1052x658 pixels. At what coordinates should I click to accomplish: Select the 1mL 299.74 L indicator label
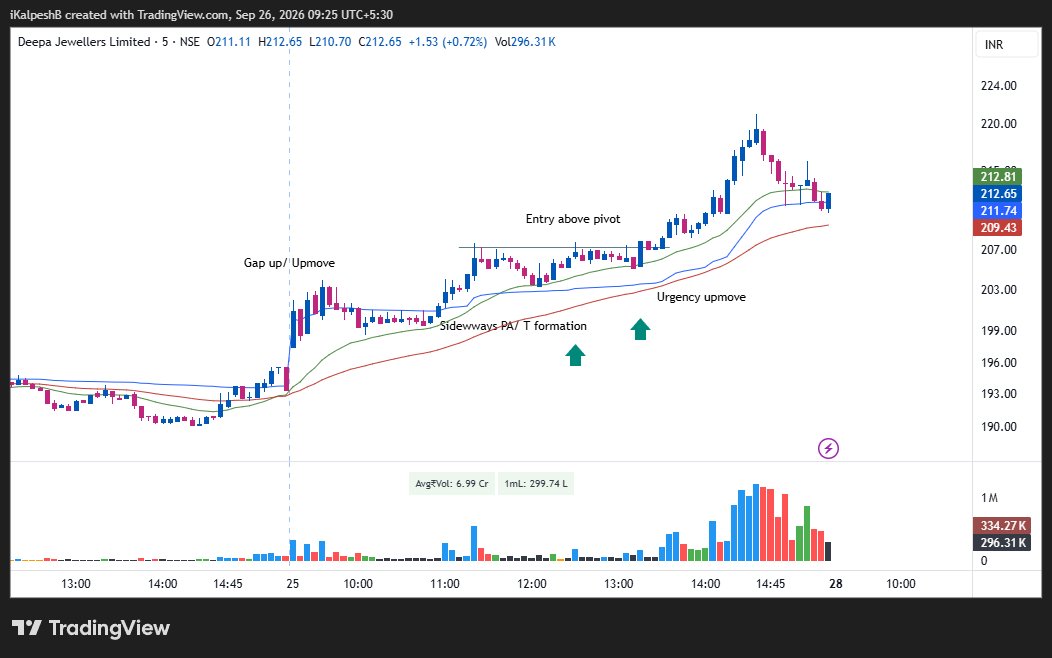[535, 484]
